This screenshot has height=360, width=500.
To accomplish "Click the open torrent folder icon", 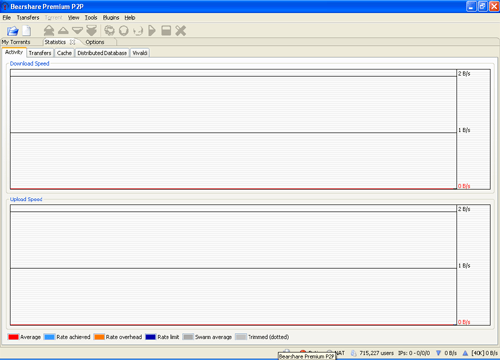I will point(13,31).
